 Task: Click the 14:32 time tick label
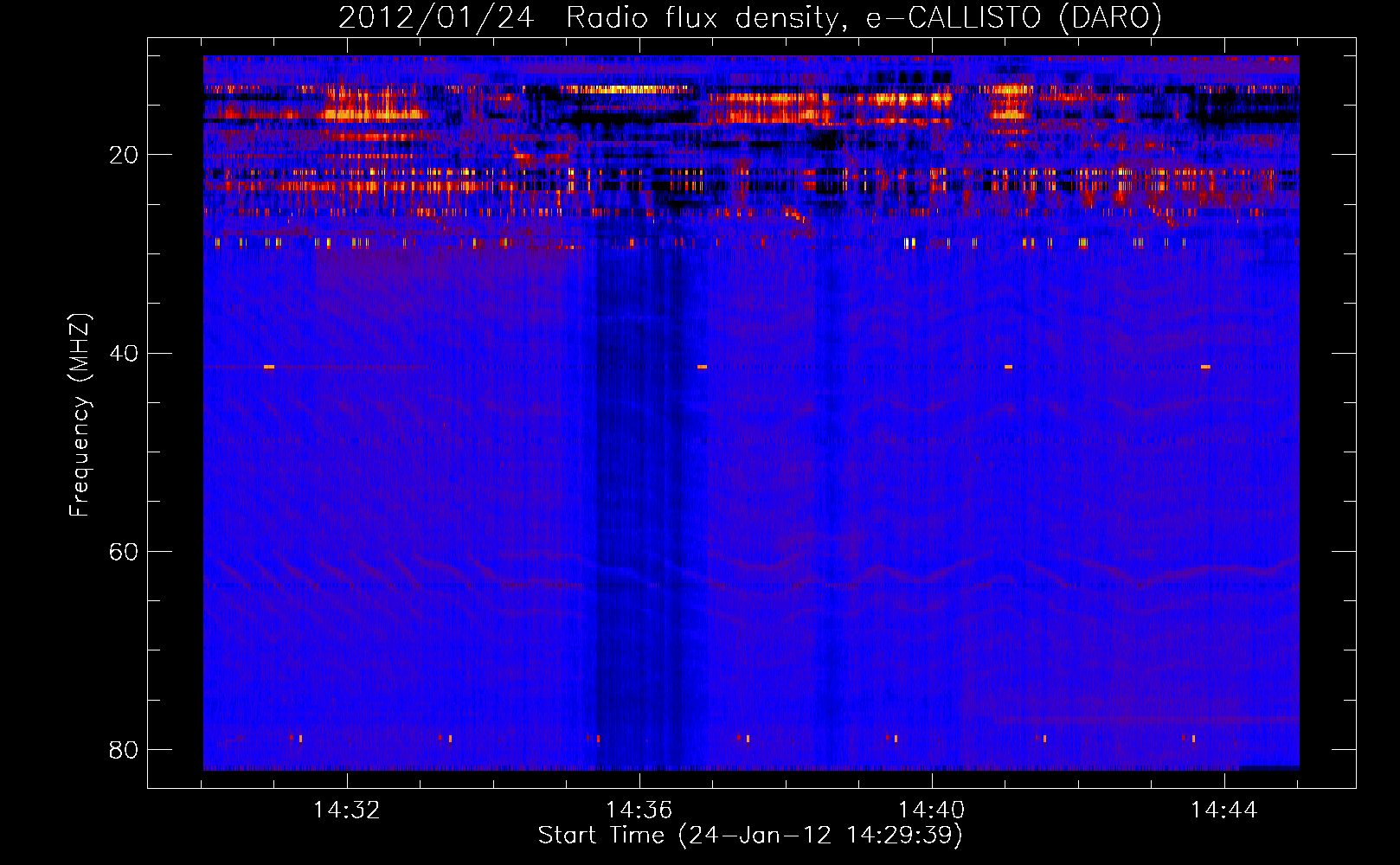[347, 811]
